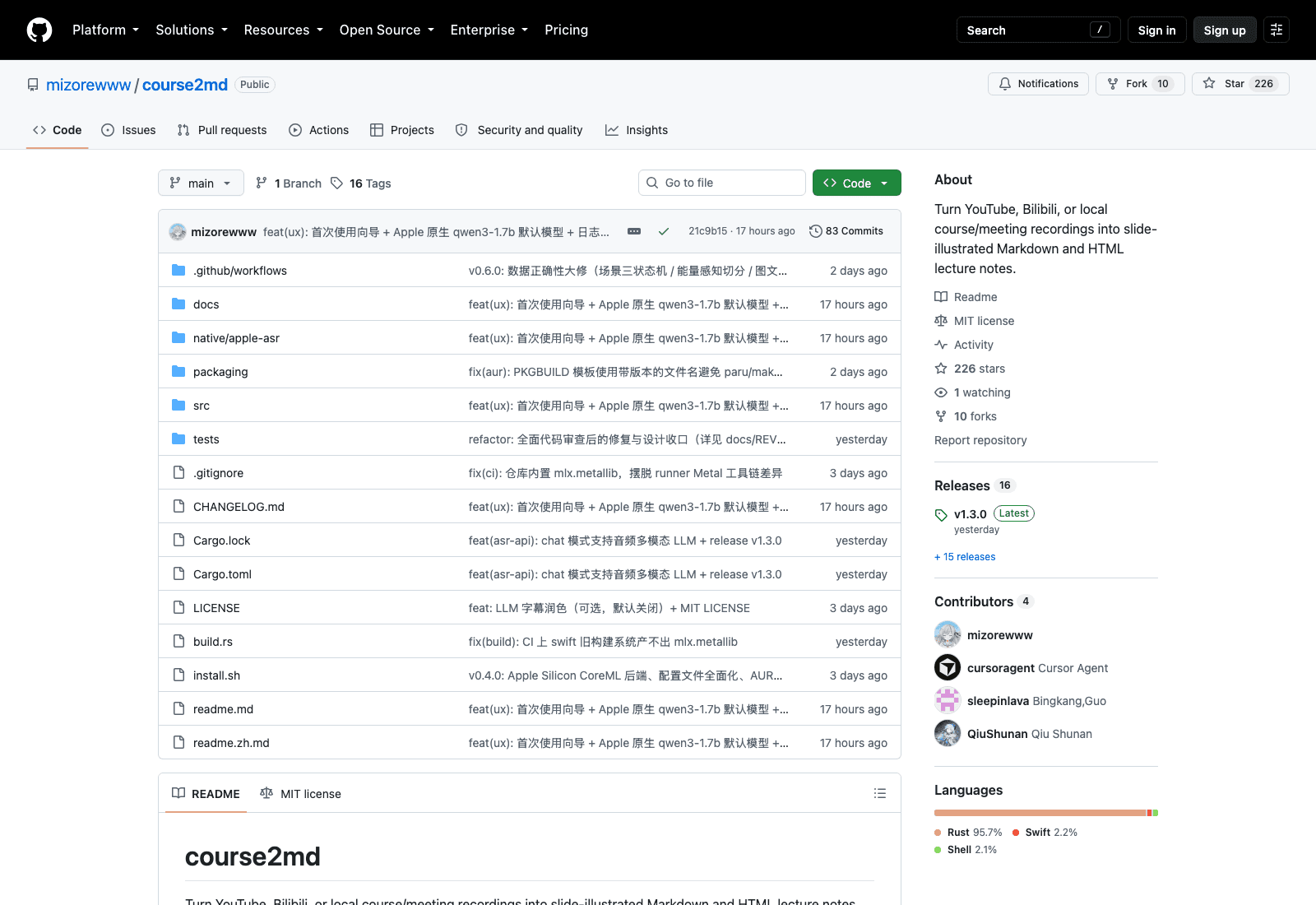Viewport: 1316px width, 905px height.
Task: Click the Swift 2.2% language entry
Action: click(x=1045, y=833)
